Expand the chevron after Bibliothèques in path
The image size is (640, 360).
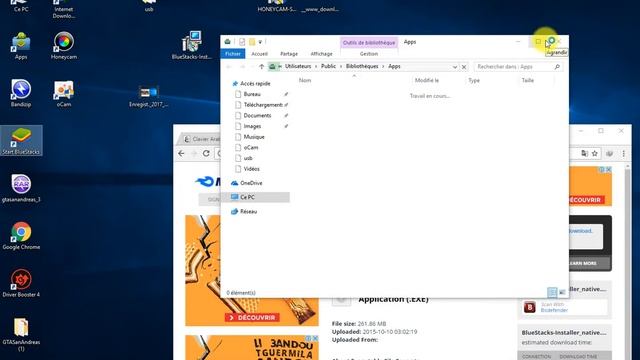pos(383,67)
